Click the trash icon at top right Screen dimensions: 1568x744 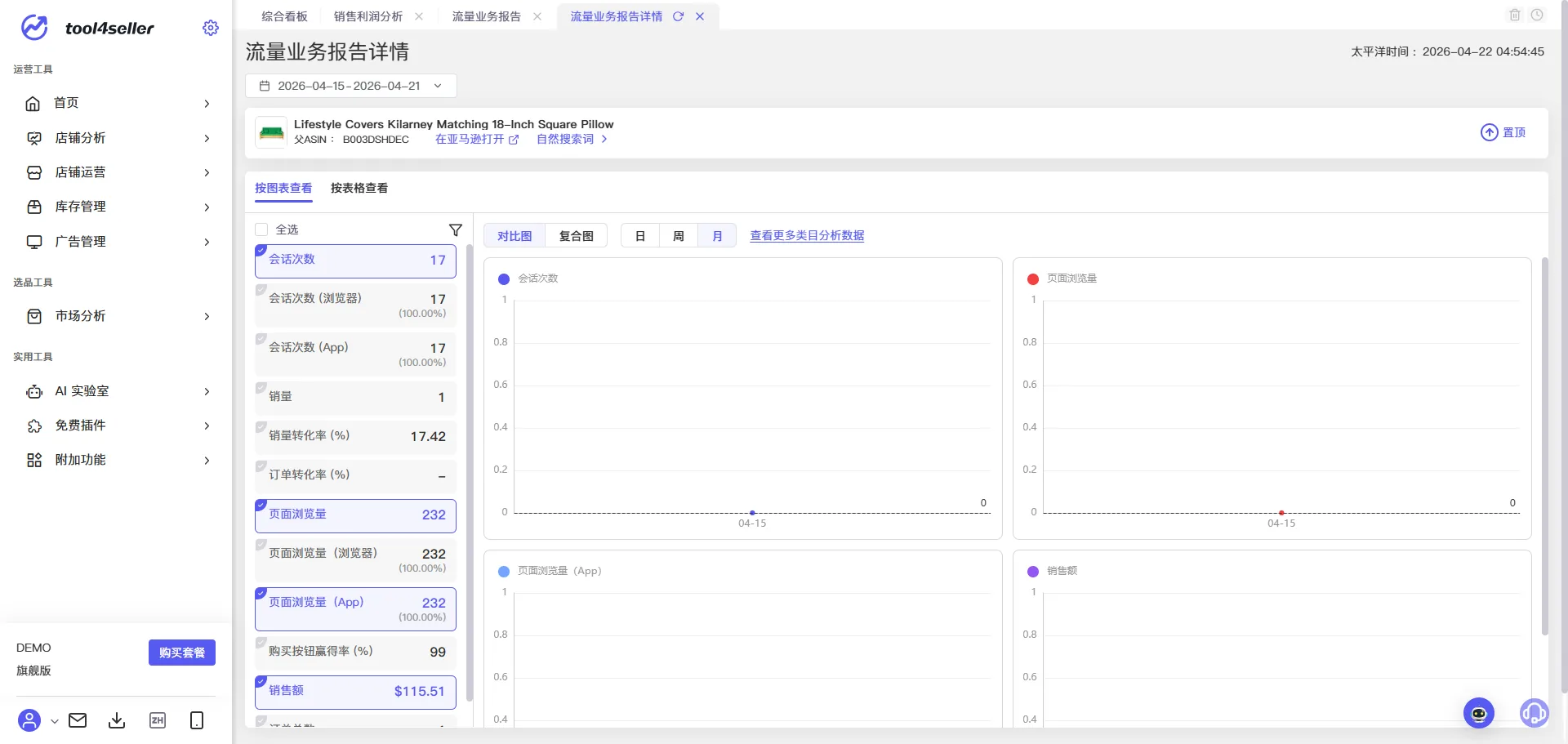coord(1515,15)
